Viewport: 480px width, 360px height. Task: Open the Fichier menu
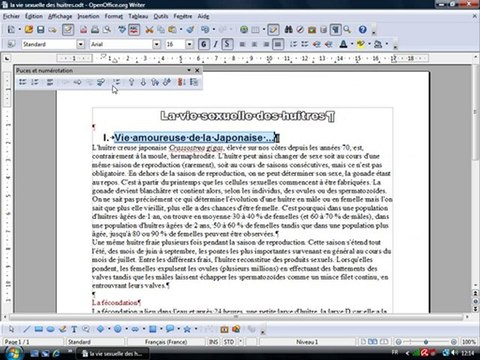point(11,16)
